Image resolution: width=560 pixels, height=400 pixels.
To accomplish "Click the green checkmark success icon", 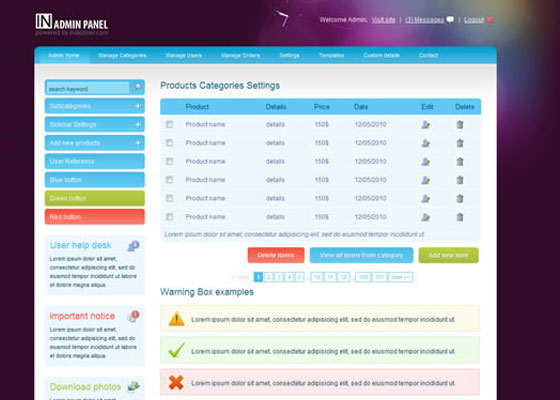I will click(x=176, y=350).
